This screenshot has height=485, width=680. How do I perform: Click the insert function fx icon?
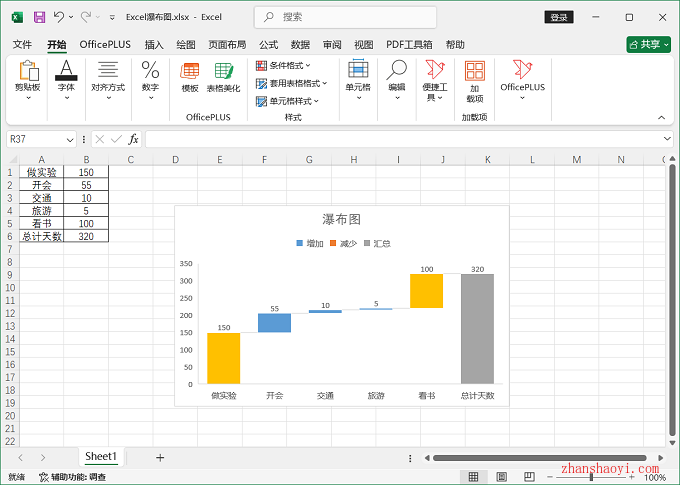133,139
